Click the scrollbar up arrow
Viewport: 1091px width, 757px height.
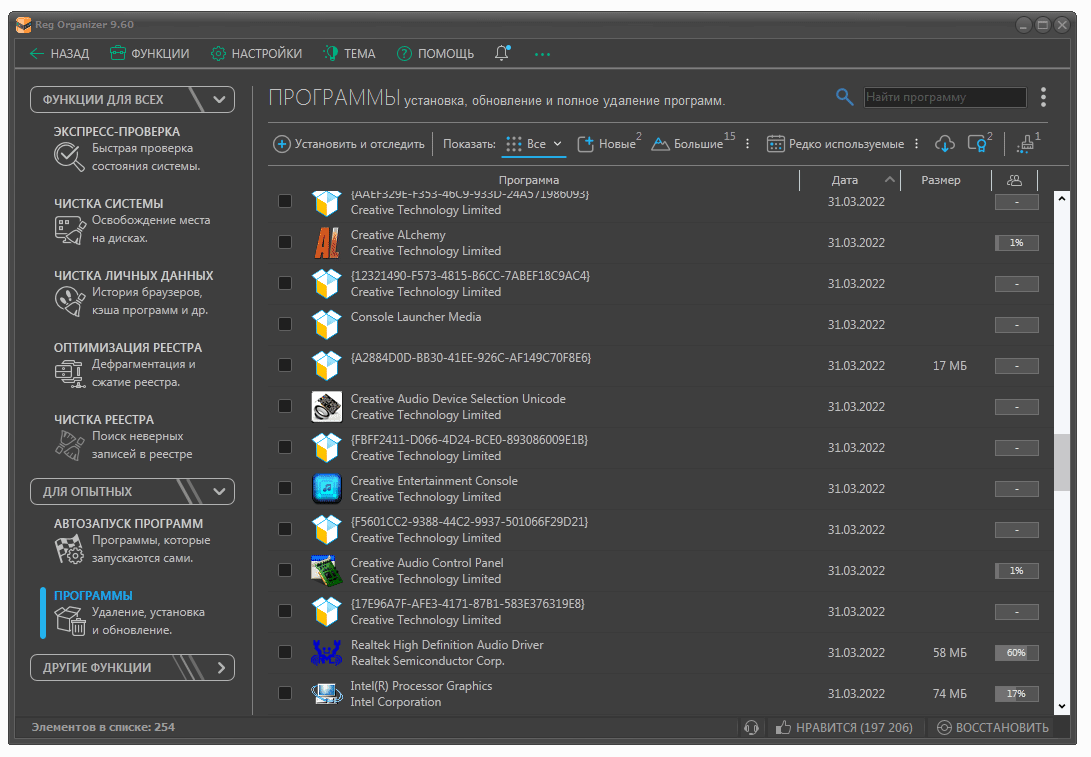[x=1062, y=199]
